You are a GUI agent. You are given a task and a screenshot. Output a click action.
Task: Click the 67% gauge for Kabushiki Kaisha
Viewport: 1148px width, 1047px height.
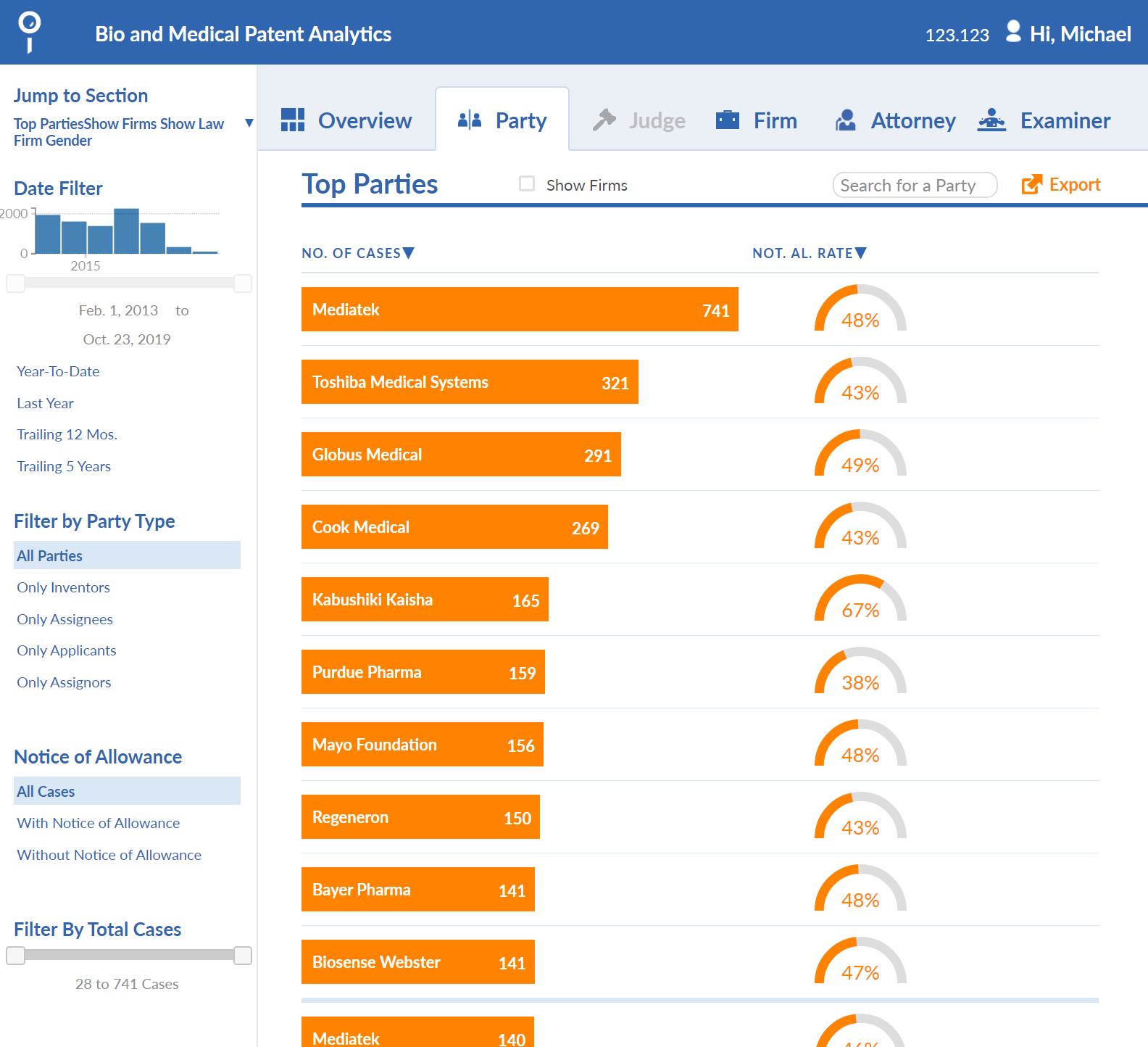[x=860, y=598]
